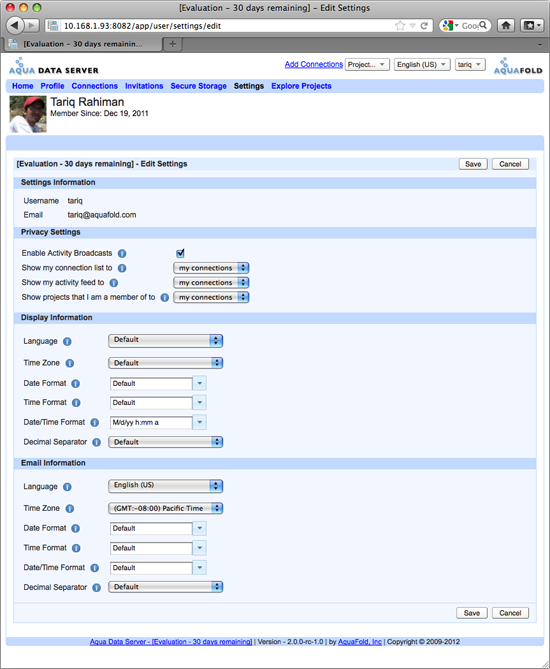The width and height of the screenshot is (550, 669).
Task: Click info icon beside Show my activity feed to
Action: pyautogui.click(x=113, y=283)
